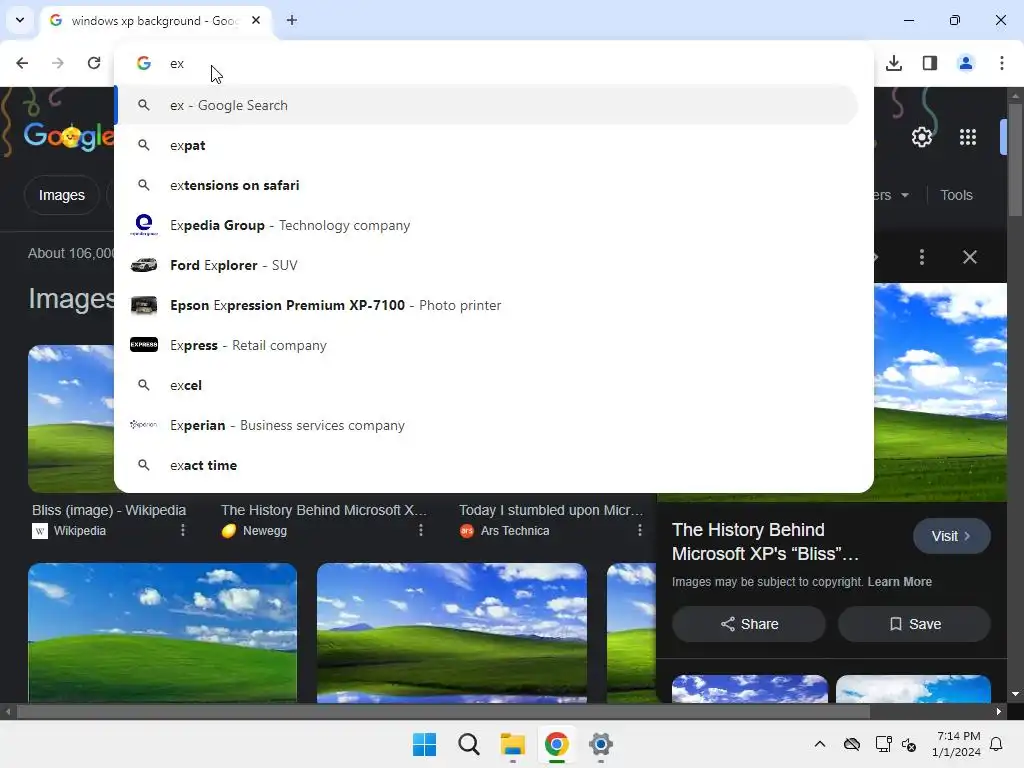1024x768 pixels.
Task: Open the Wikipedia Bliss image thumbnail
Action: (x=71, y=419)
